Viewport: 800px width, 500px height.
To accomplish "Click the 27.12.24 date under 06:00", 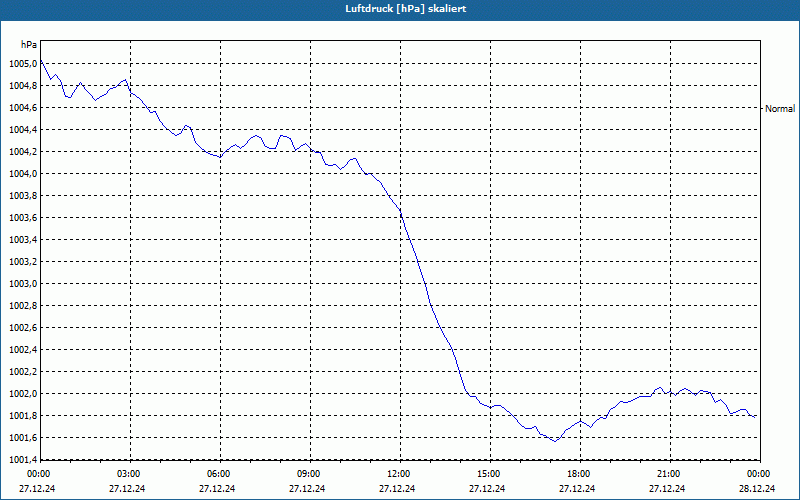I will tap(217, 488).
